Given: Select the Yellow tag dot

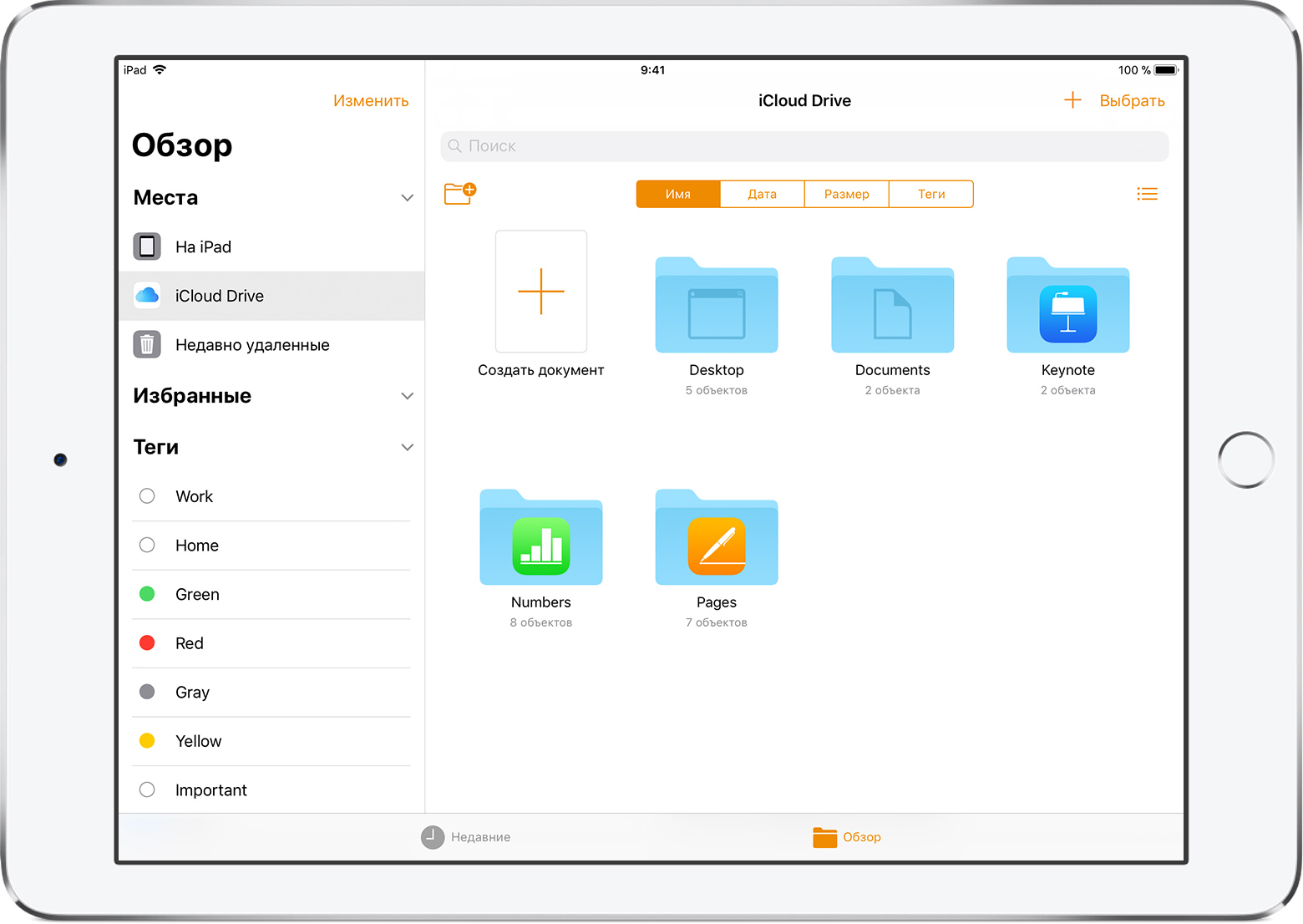Looking at the screenshot, I should click(x=147, y=740).
